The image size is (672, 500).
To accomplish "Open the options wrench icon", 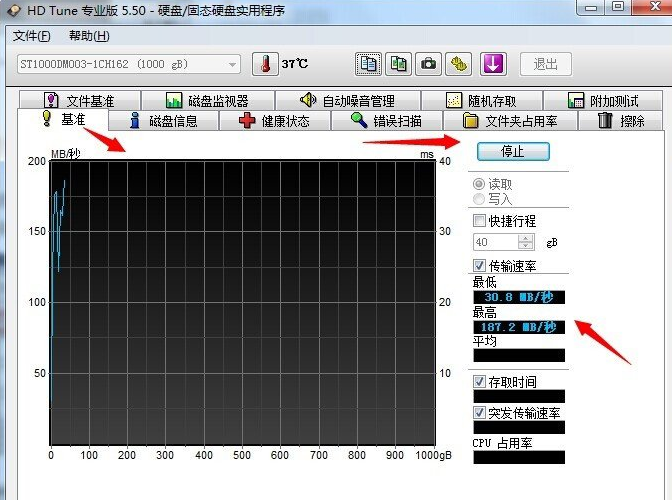I will (x=459, y=64).
